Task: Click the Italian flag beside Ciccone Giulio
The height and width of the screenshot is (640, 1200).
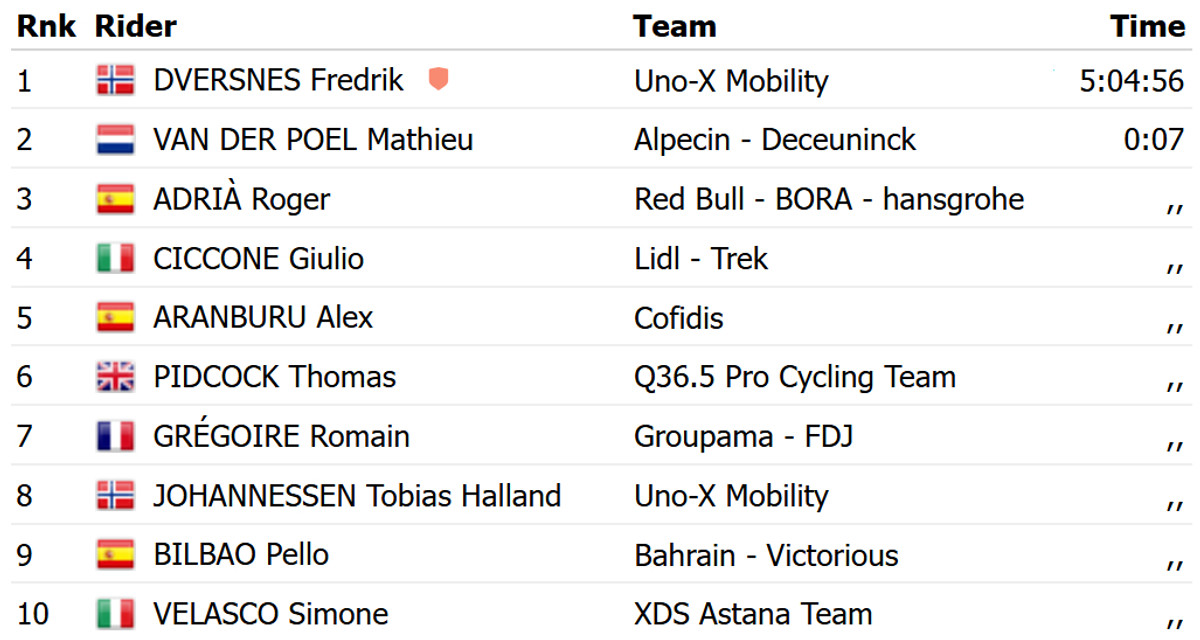Action: (x=116, y=259)
